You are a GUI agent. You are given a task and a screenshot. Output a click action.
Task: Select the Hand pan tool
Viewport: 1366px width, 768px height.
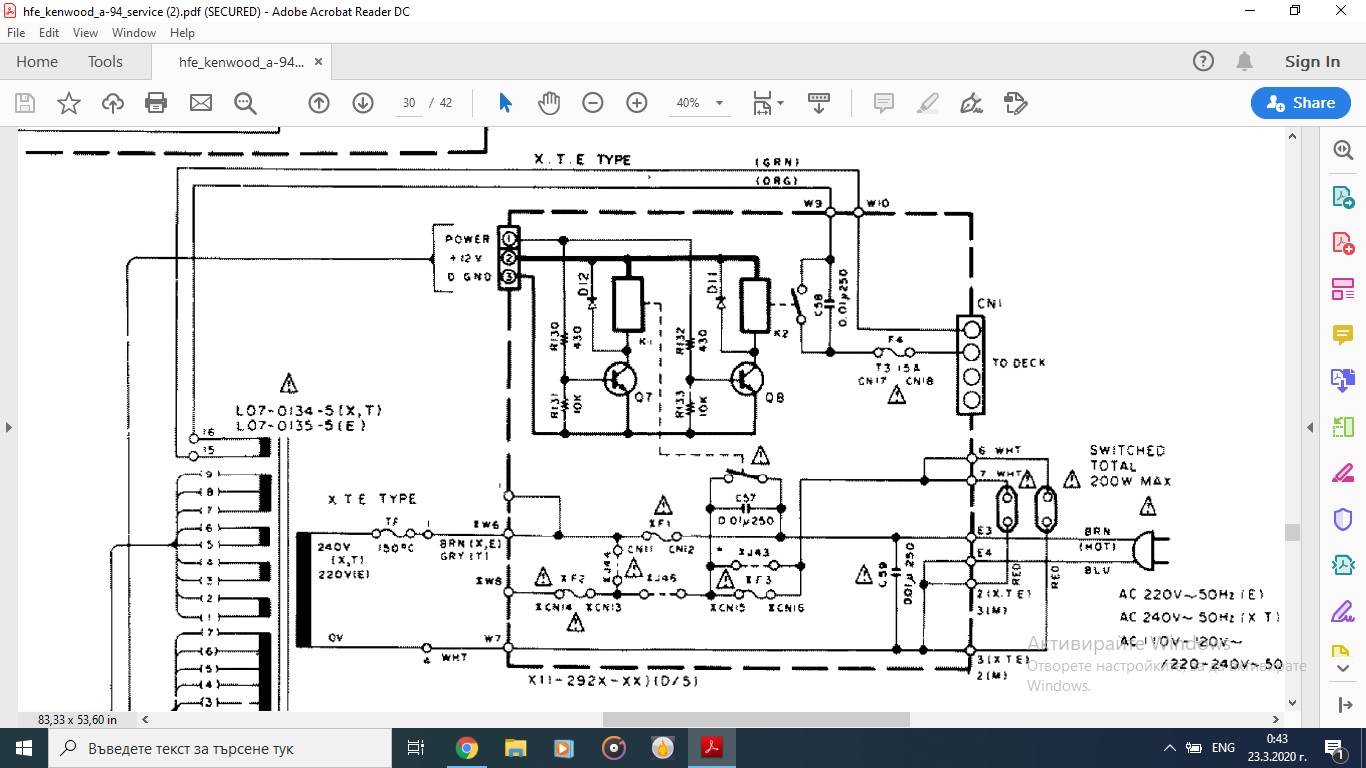[549, 103]
